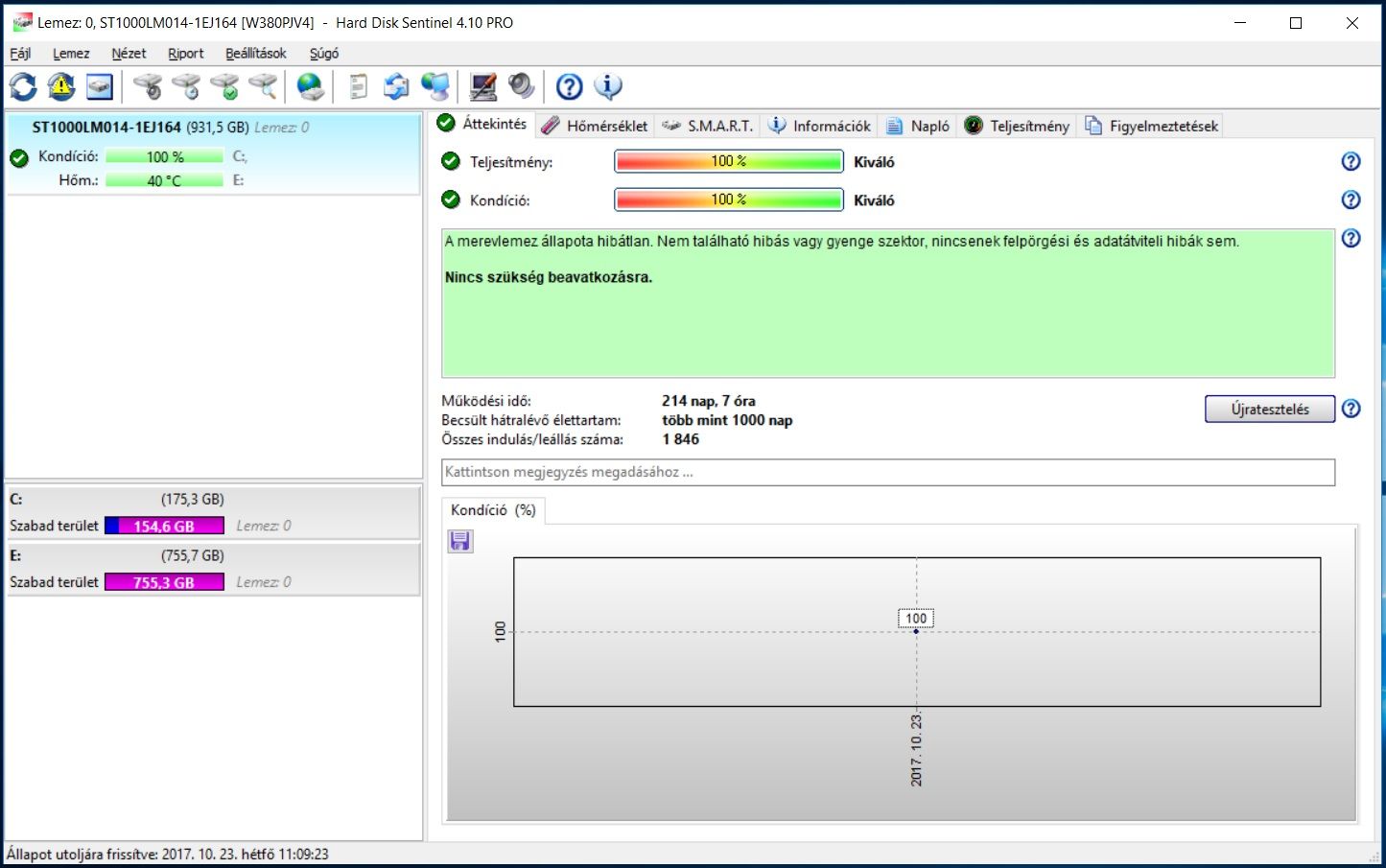Viewport: 1386px width, 868px height.
Task: Switch to the Hőmérséklet tab
Action: (595, 126)
